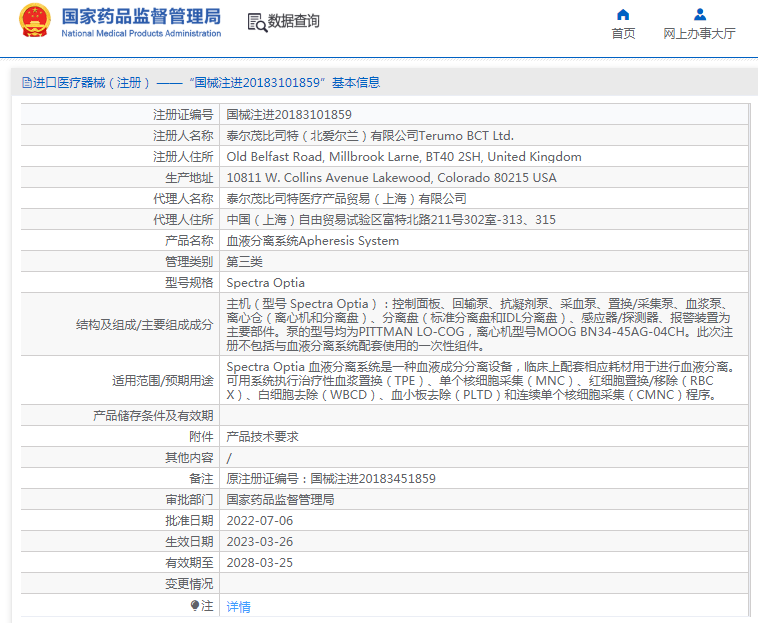The height and width of the screenshot is (623, 758).
Task: Click the document icon before 进口医疗器械
Action: (x=27, y=83)
